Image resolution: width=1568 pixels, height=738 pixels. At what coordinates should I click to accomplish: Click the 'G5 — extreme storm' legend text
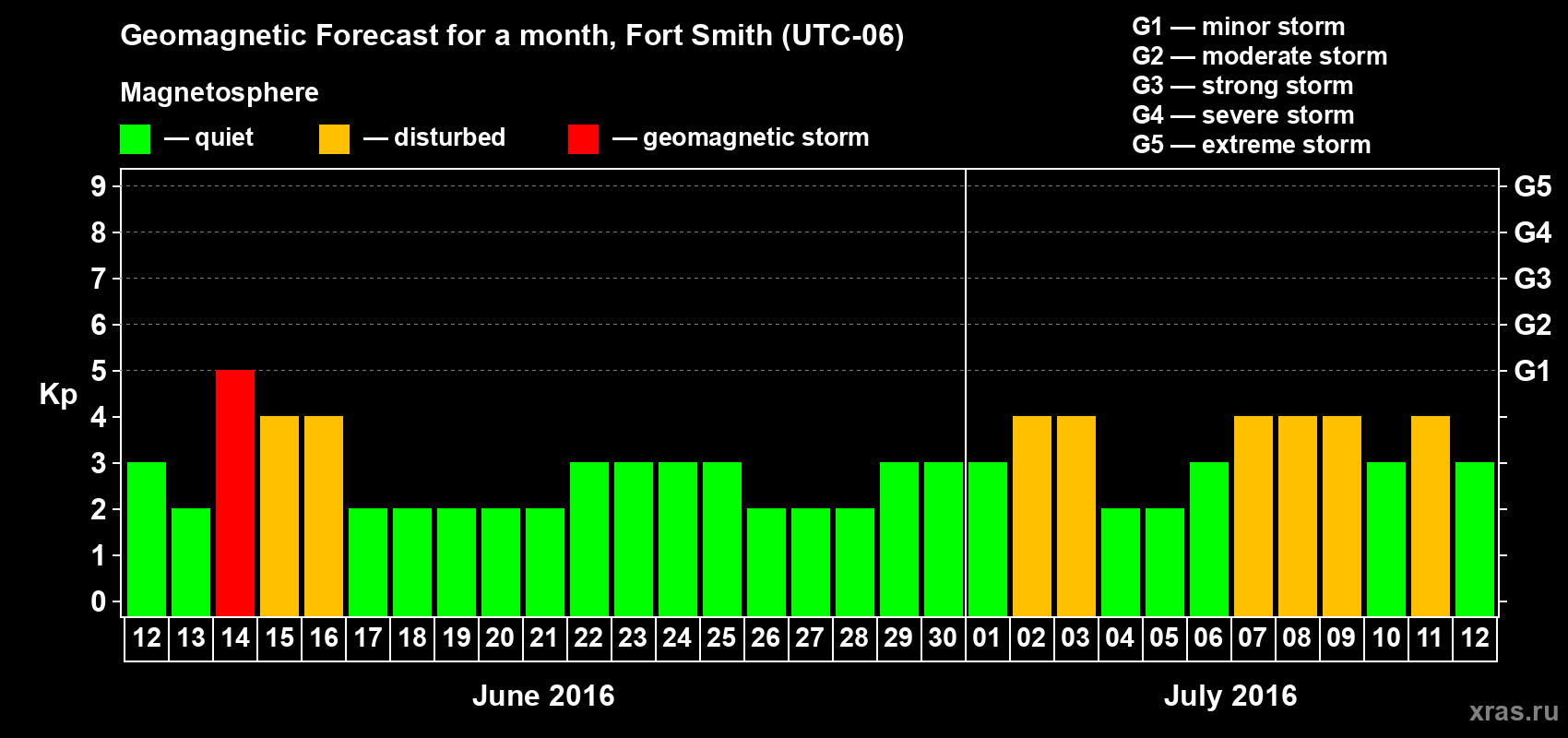(1252, 145)
